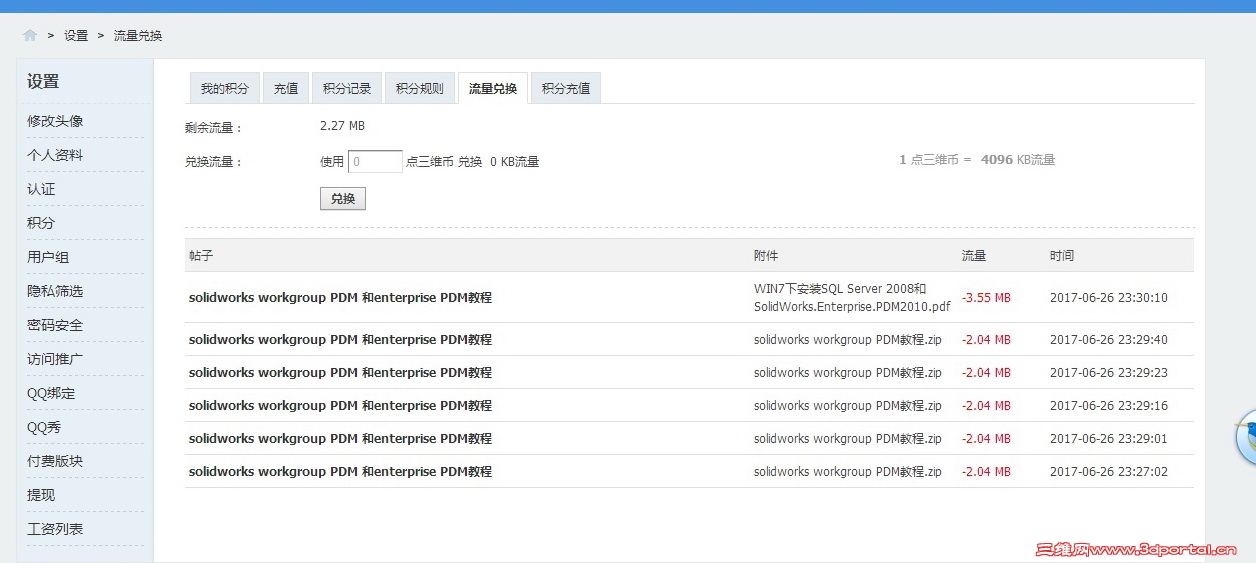Open the post link in the 23:27:02 row
1256x563 pixels.
click(x=340, y=471)
